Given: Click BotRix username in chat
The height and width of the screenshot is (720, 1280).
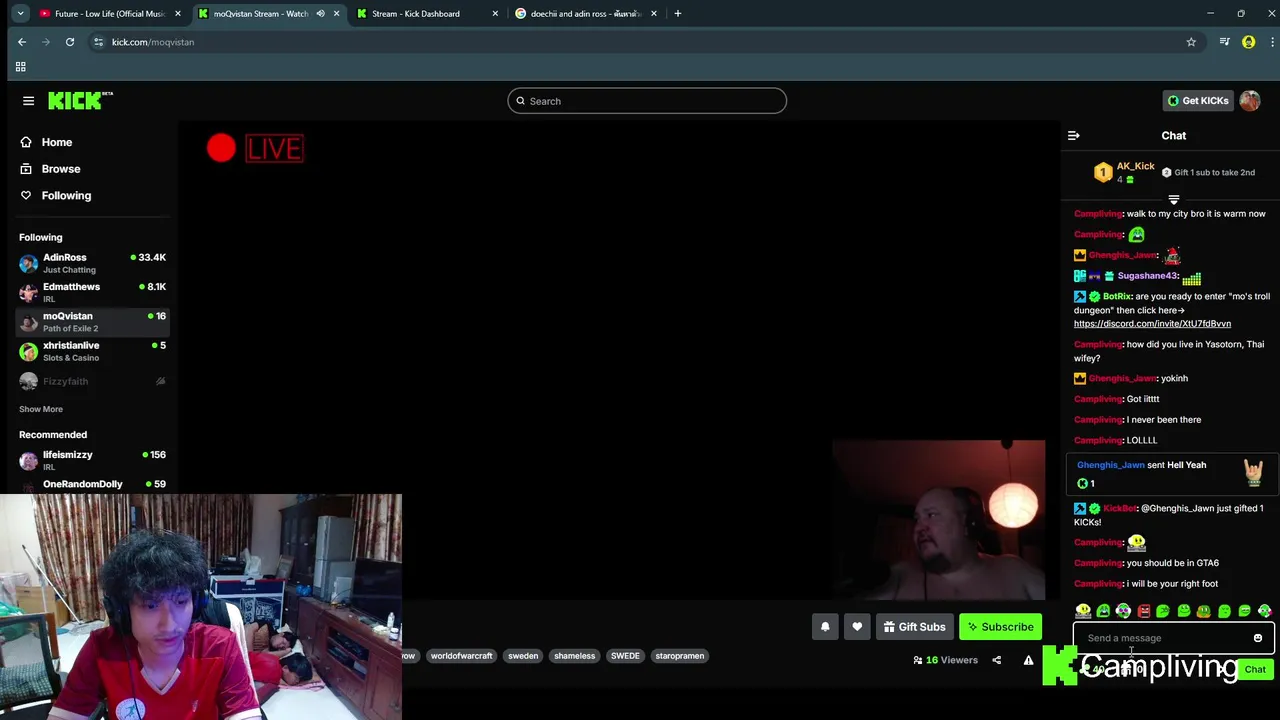Looking at the screenshot, I should [1117, 297].
